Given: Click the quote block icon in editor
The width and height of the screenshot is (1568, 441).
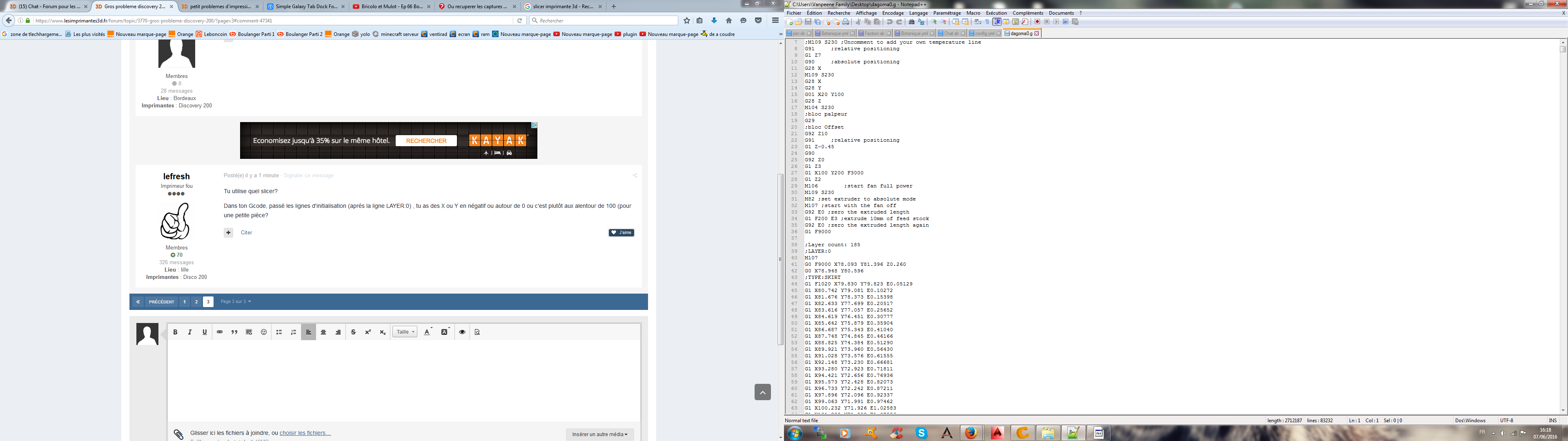Looking at the screenshot, I should click(x=234, y=332).
